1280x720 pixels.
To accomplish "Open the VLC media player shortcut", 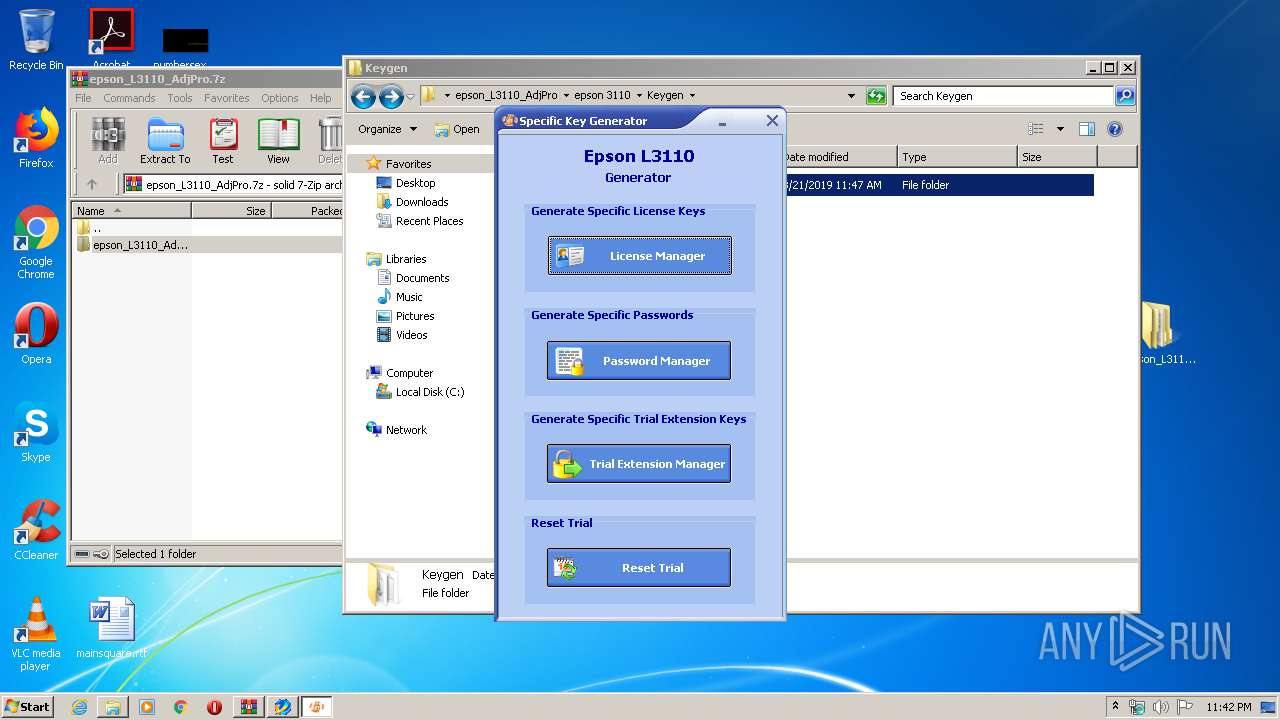I will [36, 634].
